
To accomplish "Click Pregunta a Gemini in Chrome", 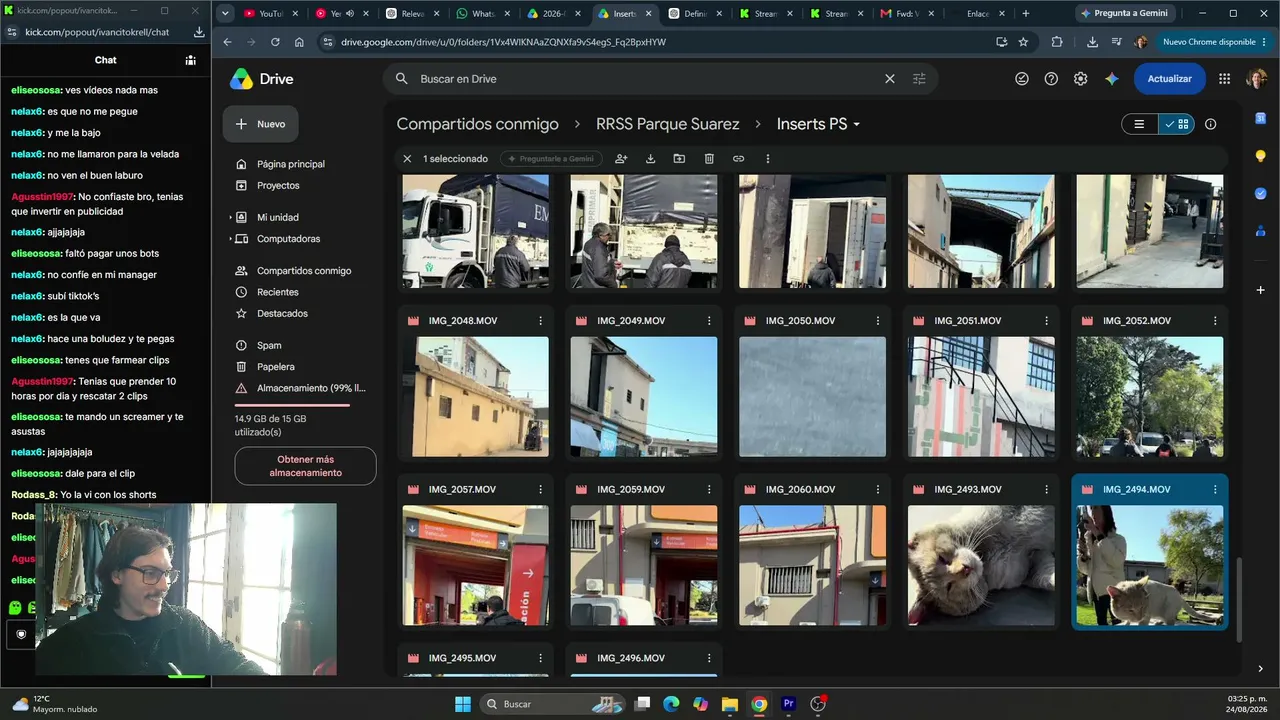I will pos(1123,14).
